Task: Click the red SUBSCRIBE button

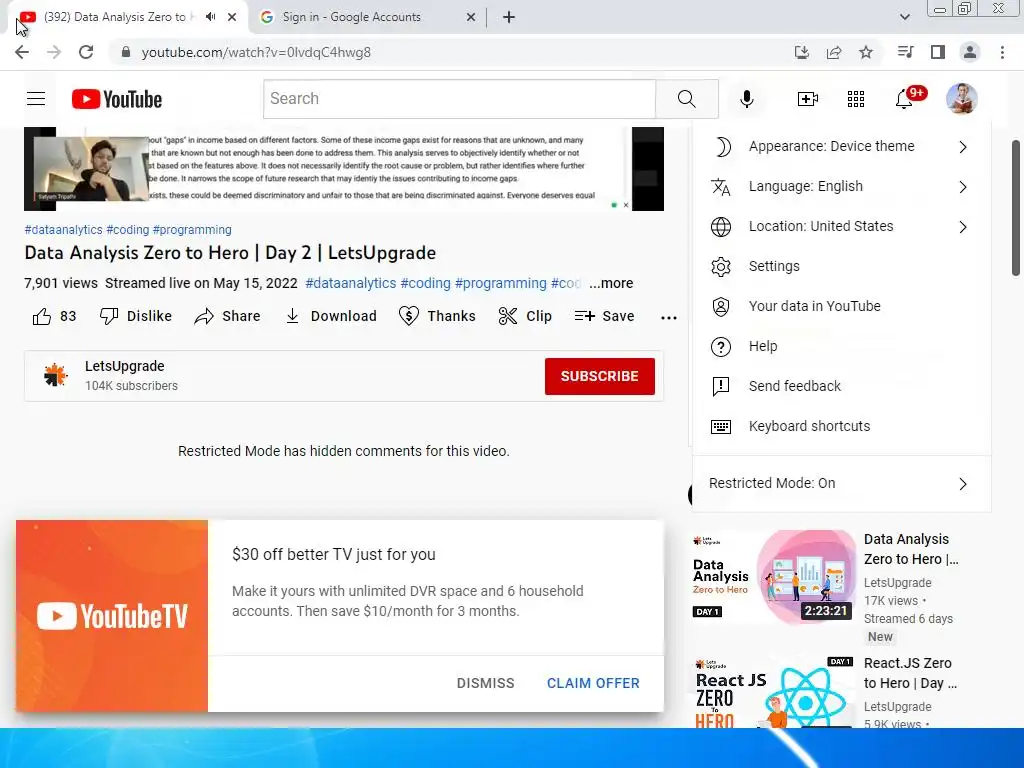Action: coord(600,376)
